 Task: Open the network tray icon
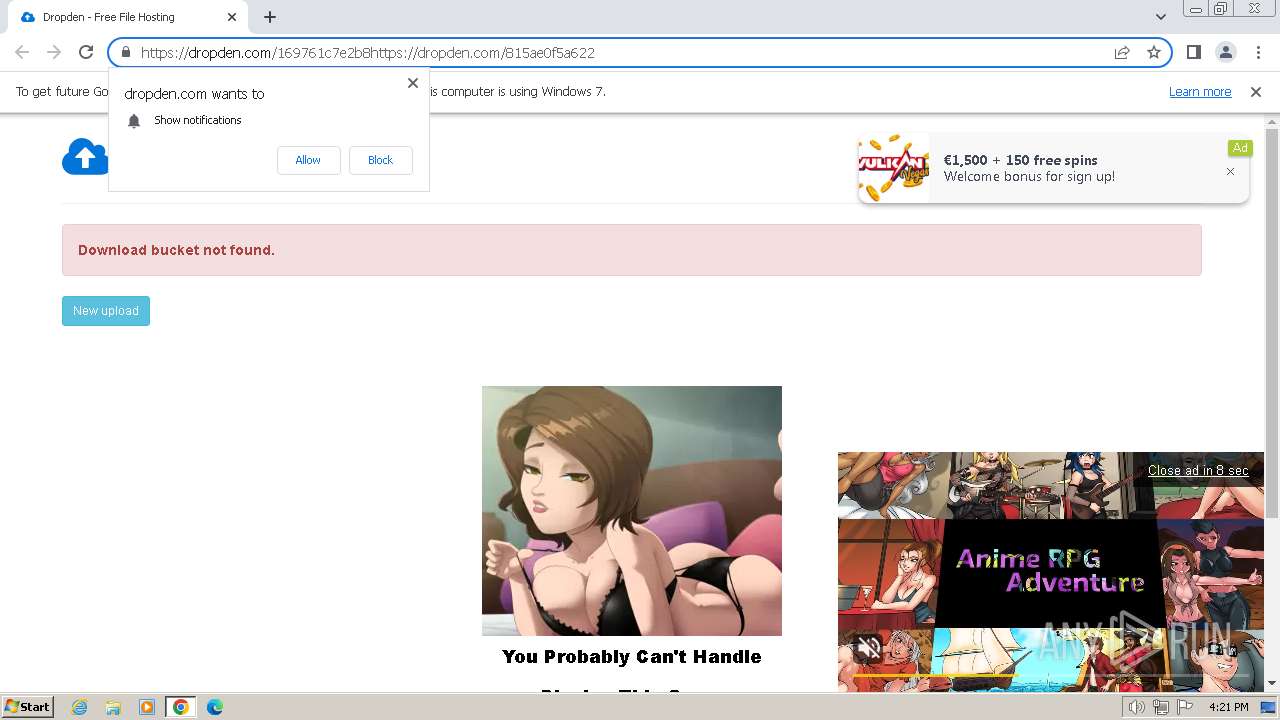[1161, 707]
